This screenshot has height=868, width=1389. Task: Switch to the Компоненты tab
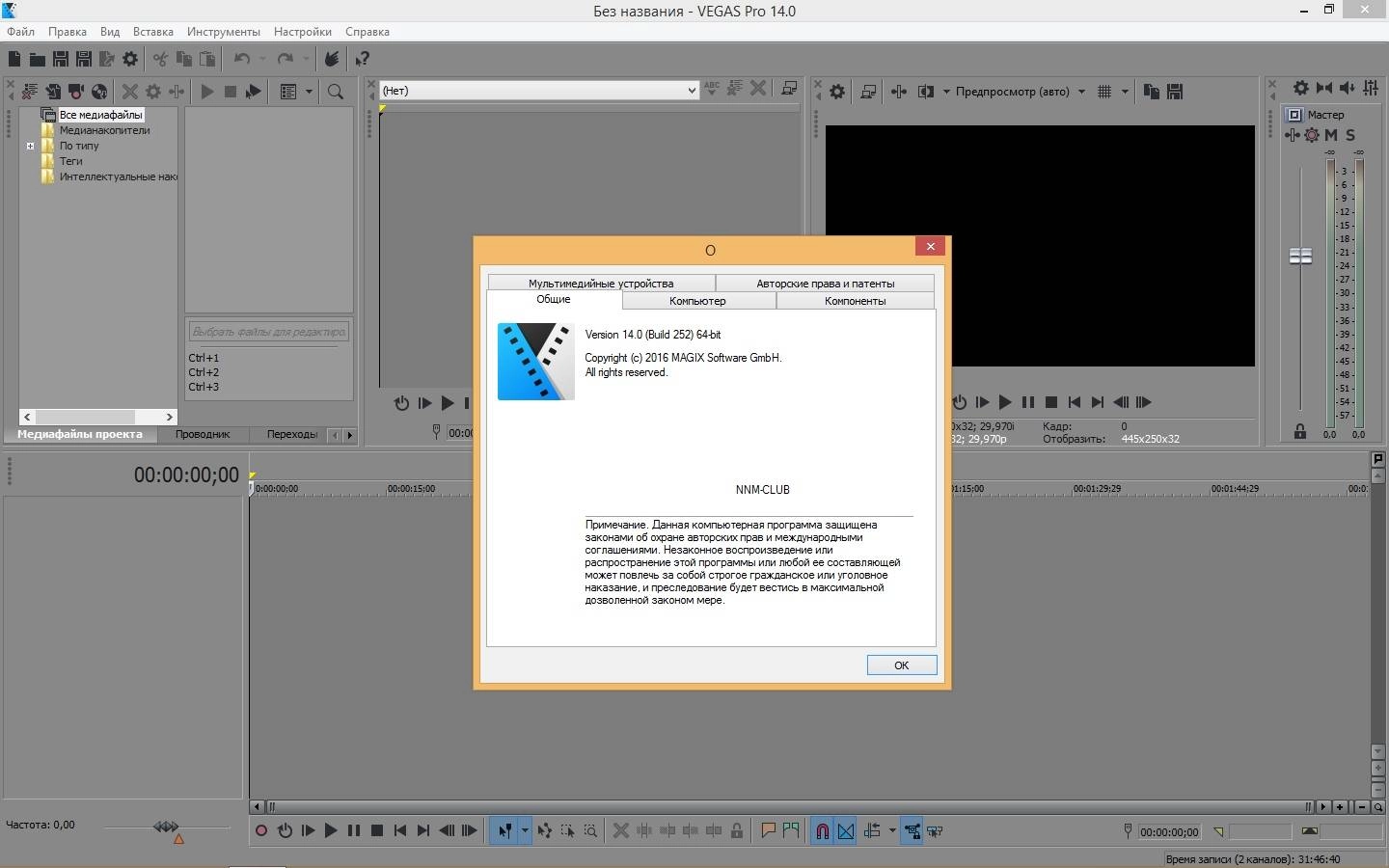coord(855,301)
